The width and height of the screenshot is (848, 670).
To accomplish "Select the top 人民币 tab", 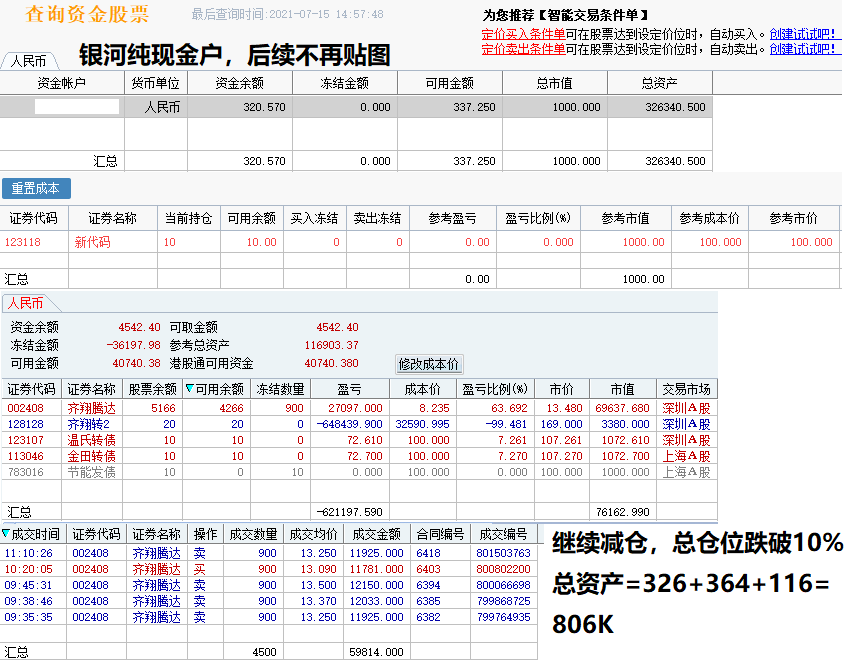I will 29,61.
